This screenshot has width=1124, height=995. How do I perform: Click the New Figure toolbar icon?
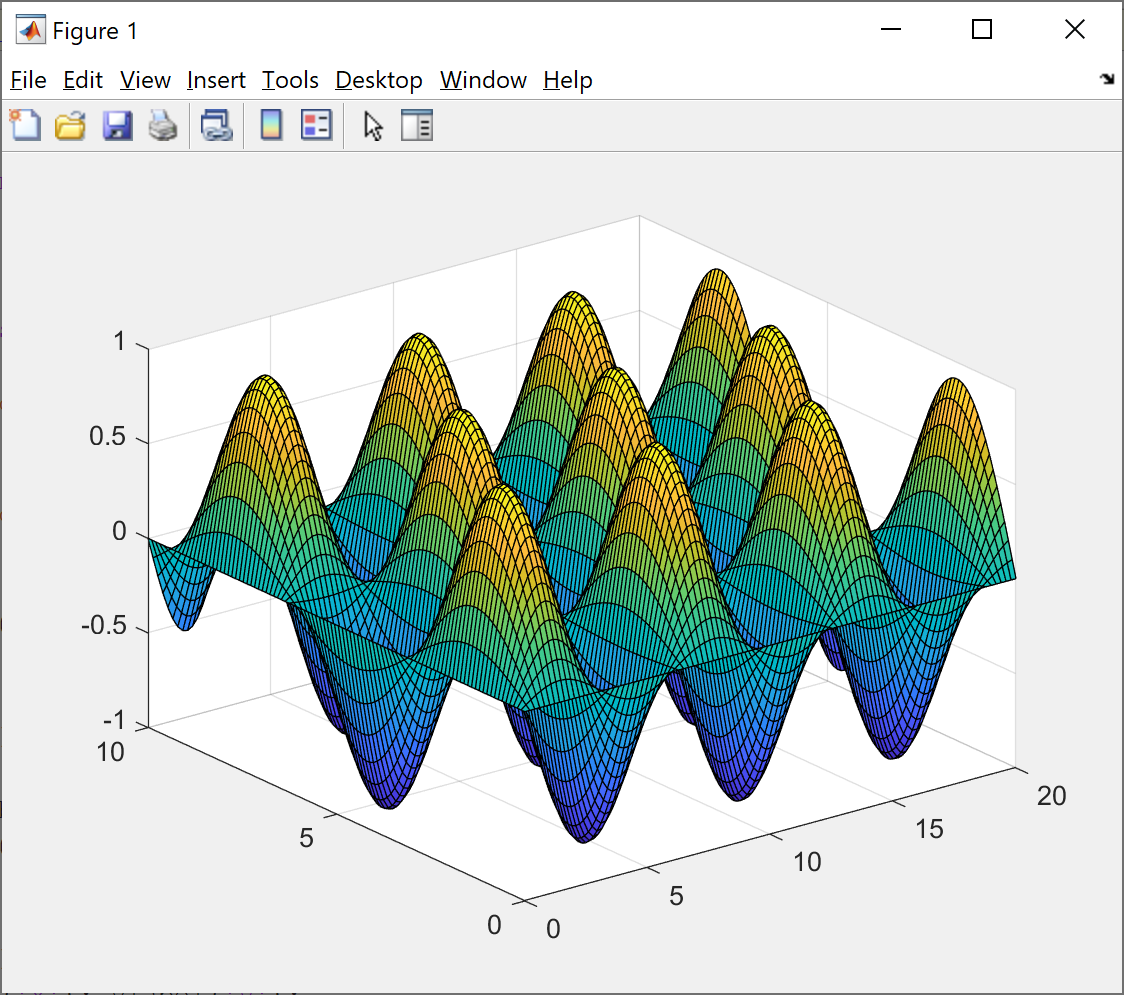click(25, 126)
